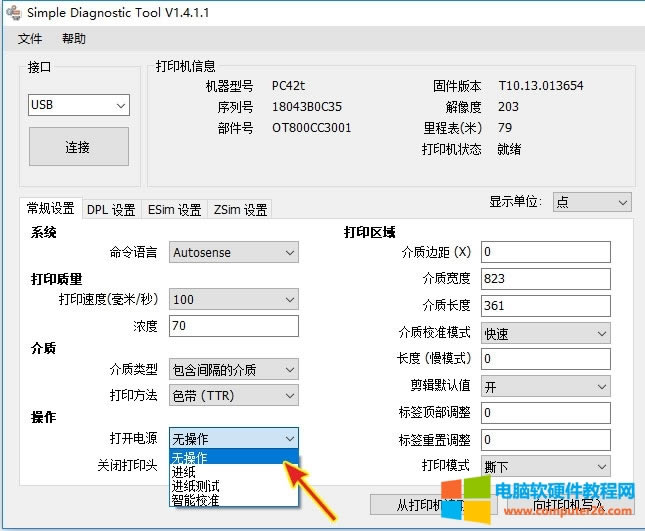Screen dimensions: 645x531
Task: Open the 打印模式 撕下 dropdown
Action: [x=545, y=467]
